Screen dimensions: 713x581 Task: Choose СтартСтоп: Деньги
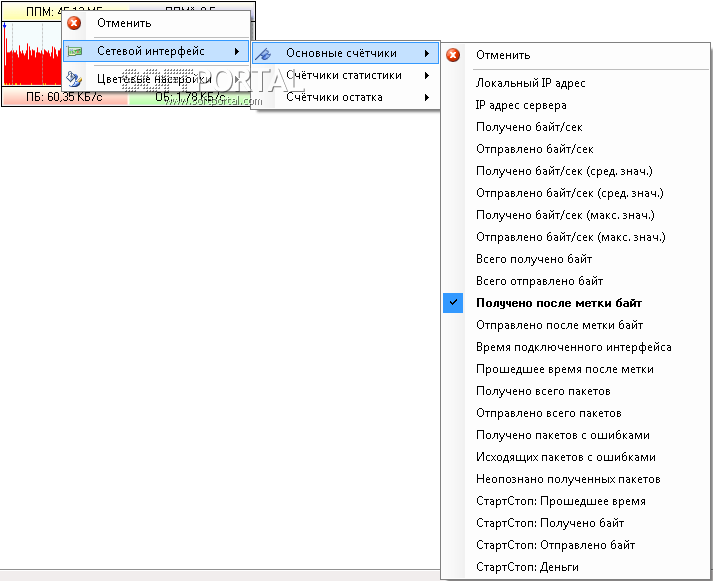click(x=576, y=567)
